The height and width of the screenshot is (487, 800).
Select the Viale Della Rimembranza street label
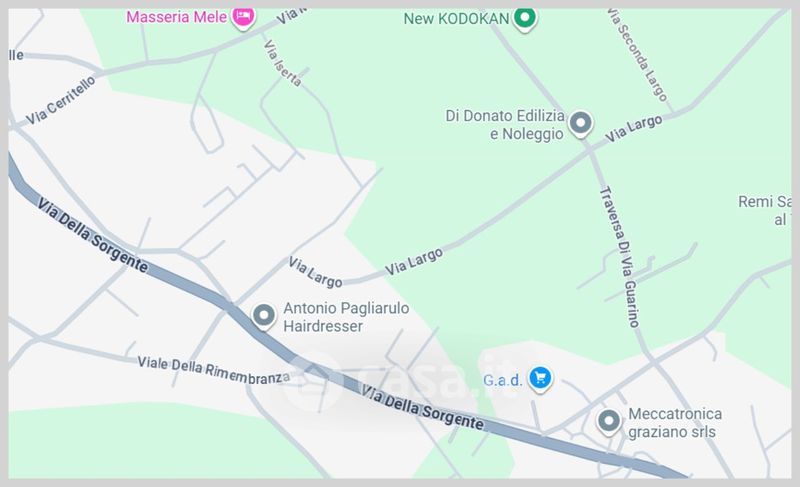(x=214, y=369)
